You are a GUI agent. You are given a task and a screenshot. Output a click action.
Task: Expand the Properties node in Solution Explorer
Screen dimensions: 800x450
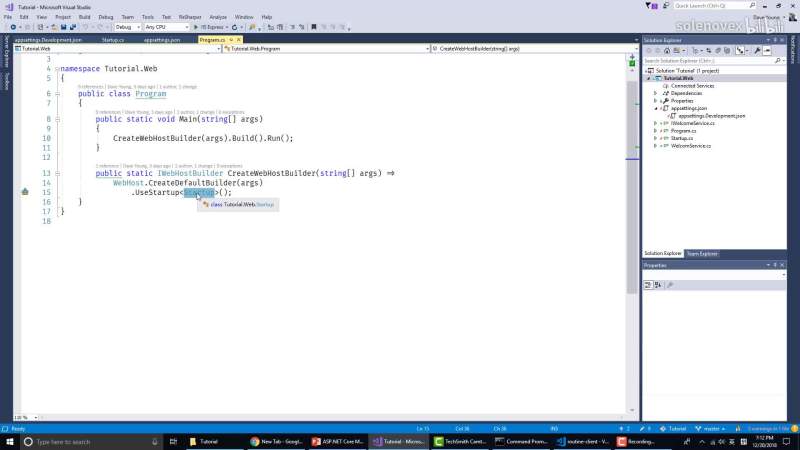(656, 101)
